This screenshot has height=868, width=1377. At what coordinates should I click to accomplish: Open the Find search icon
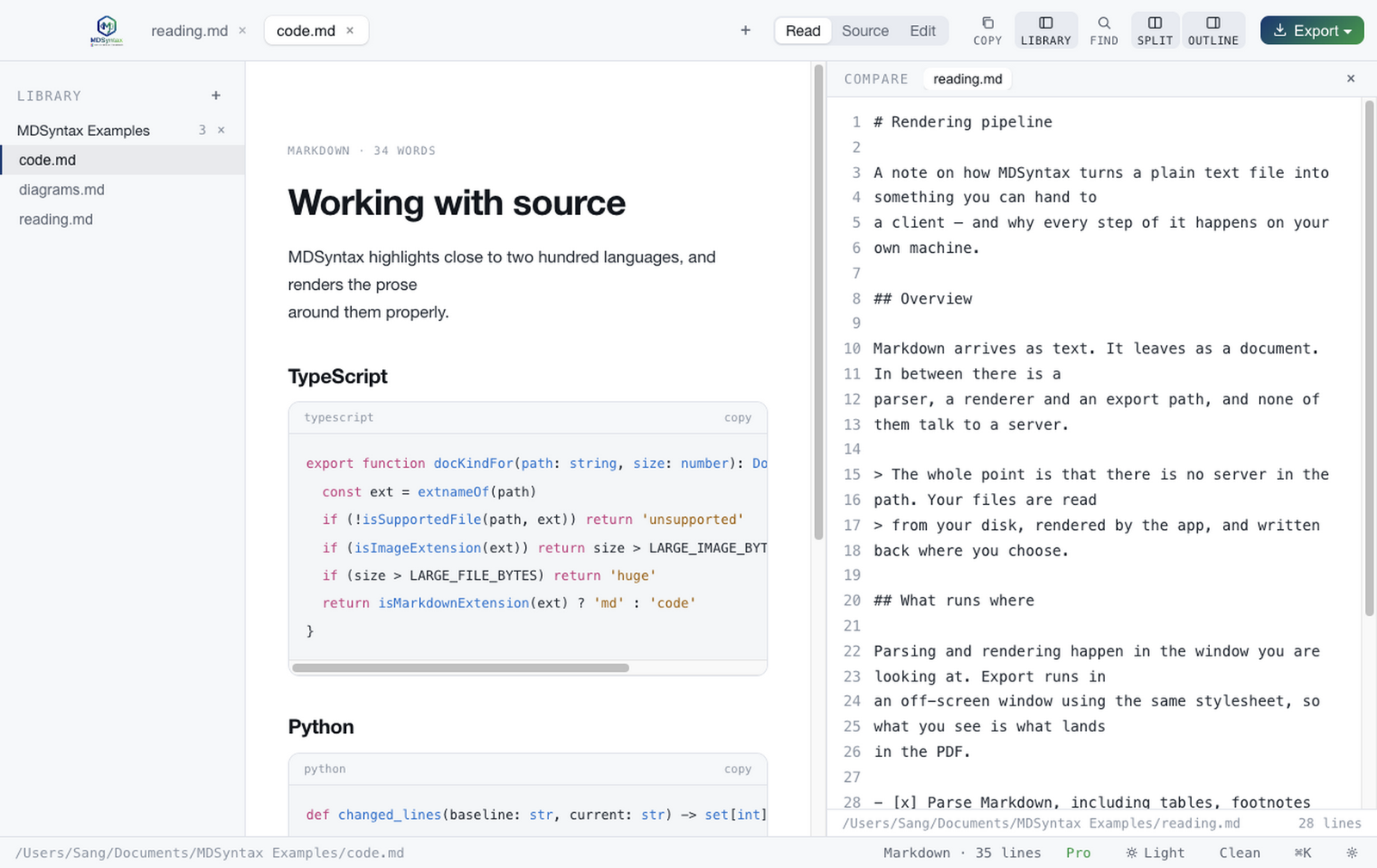1104,30
